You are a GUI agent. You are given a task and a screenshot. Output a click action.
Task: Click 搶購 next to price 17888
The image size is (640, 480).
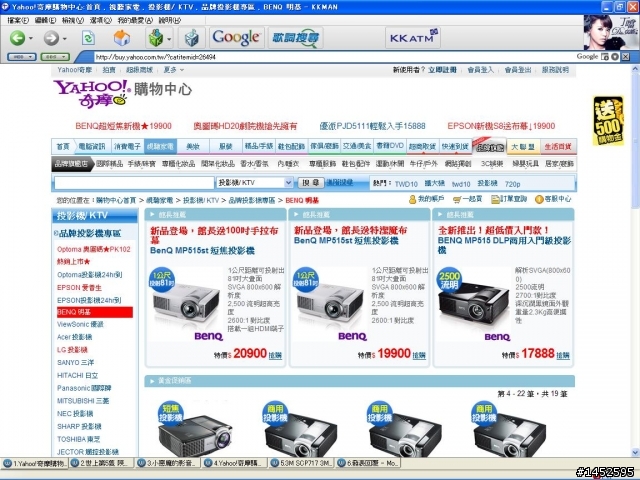(563, 356)
